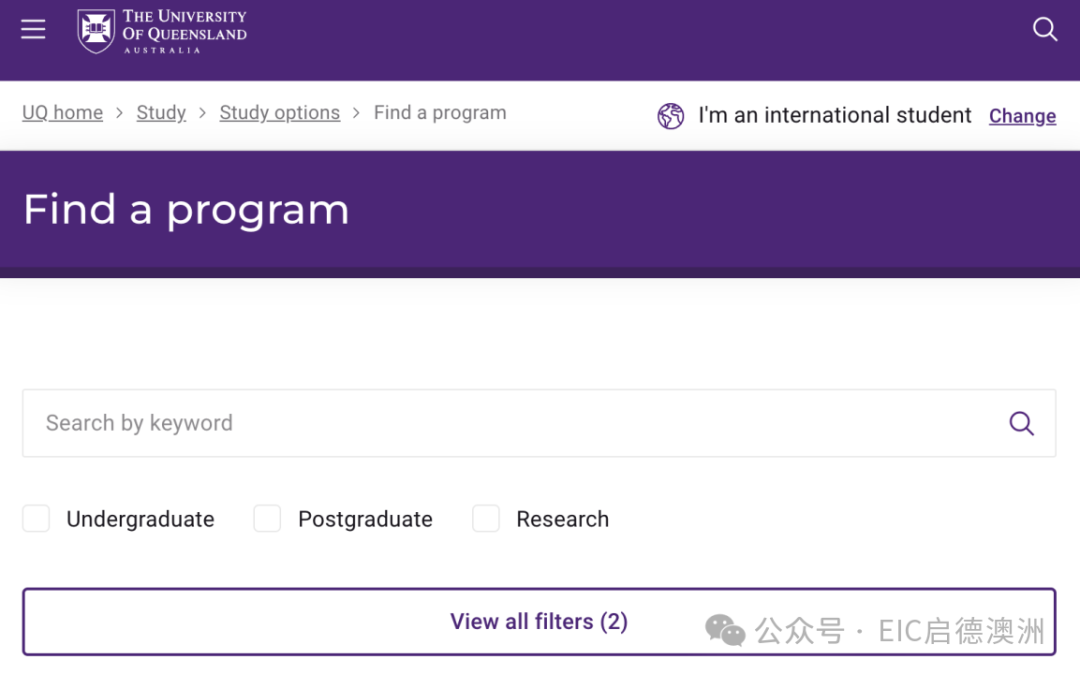The height and width of the screenshot is (674, 1080).
Task: Click the Find a program breadcrumb text
Action: point(440,112)
